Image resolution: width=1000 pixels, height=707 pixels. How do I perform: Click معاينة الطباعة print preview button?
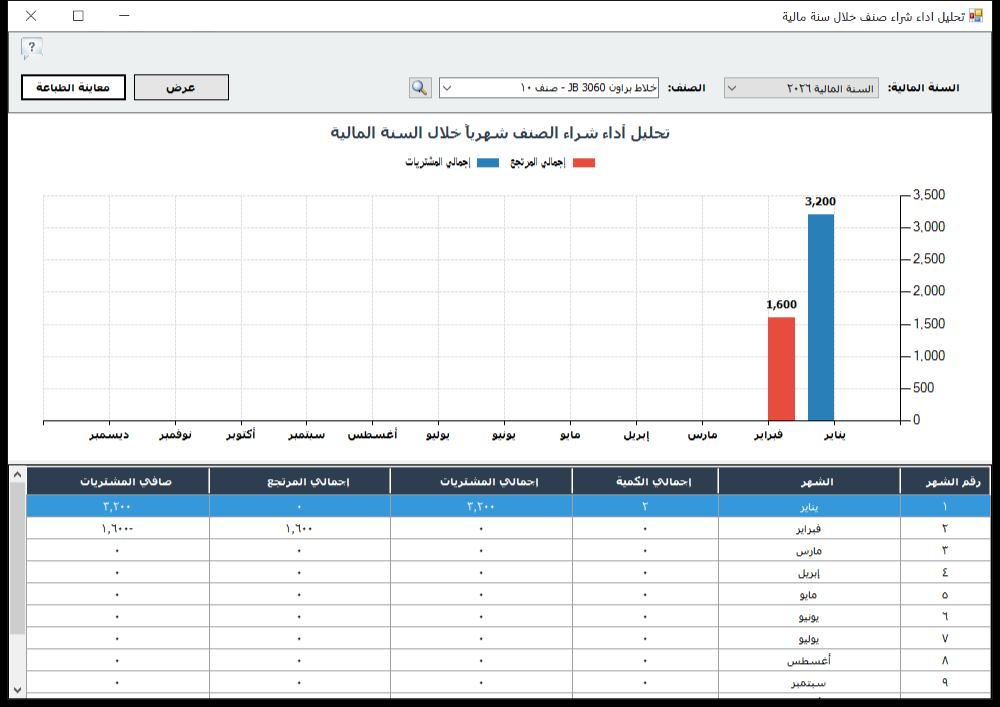73,87
